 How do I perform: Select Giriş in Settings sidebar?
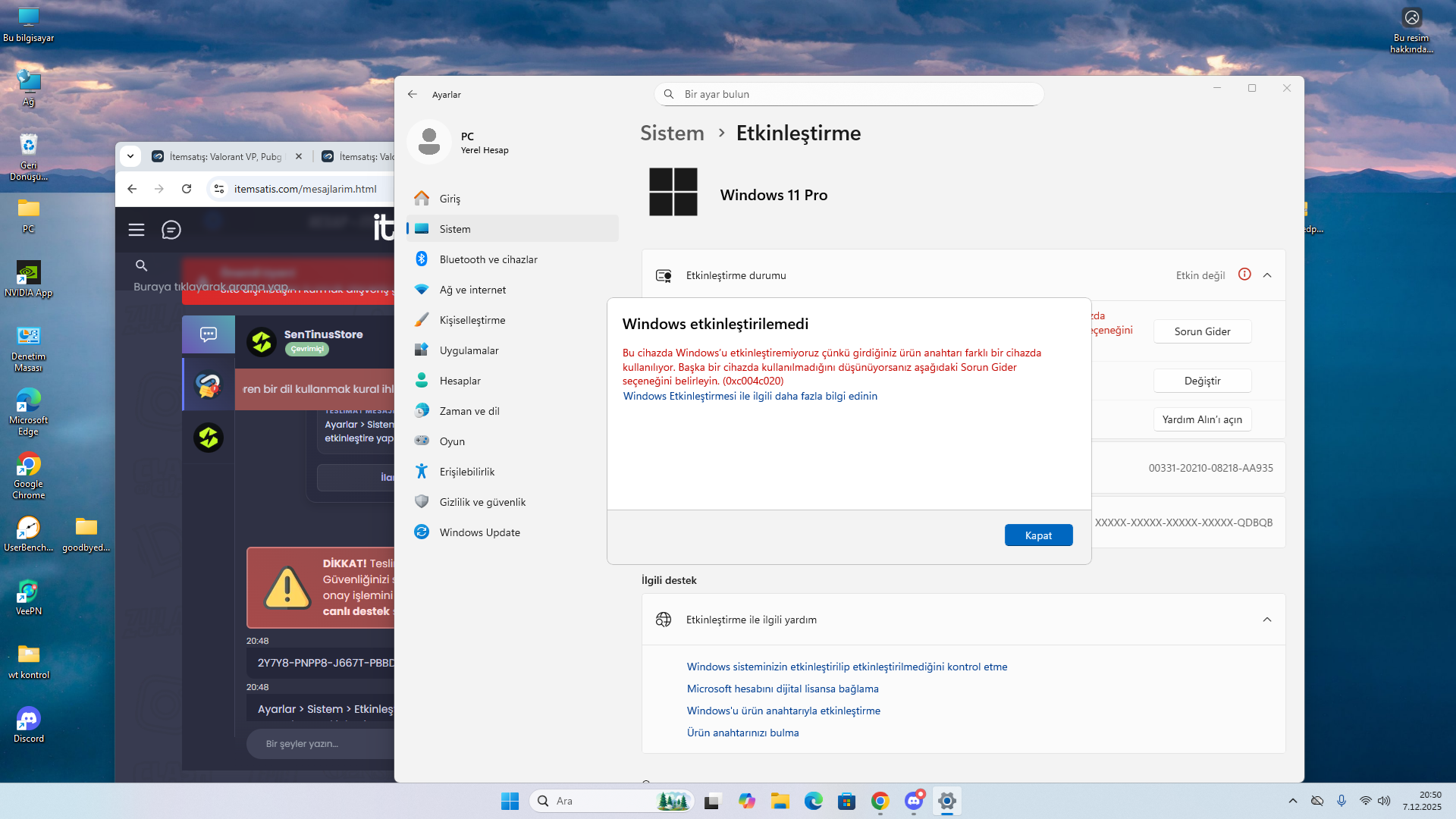[x=513, y=199]
